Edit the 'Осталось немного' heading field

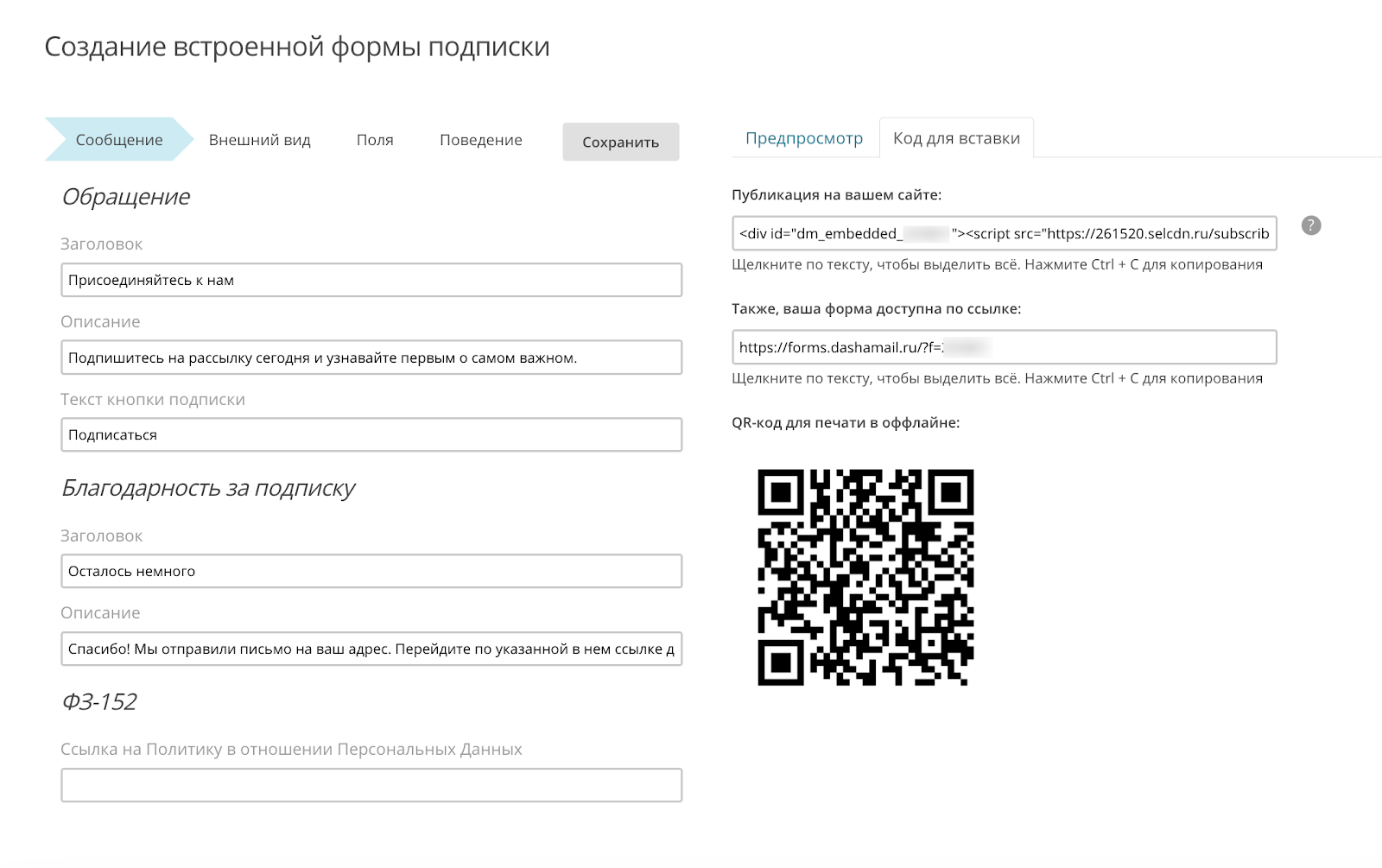(371, 571)
